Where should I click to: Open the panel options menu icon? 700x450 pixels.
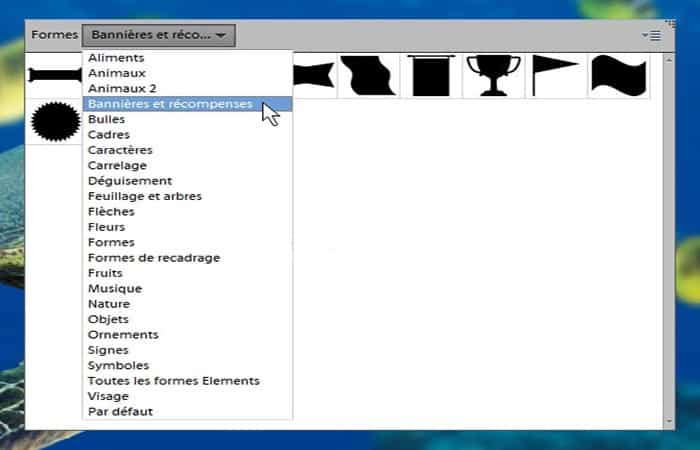pyautogui.click(x=652, y=35)
